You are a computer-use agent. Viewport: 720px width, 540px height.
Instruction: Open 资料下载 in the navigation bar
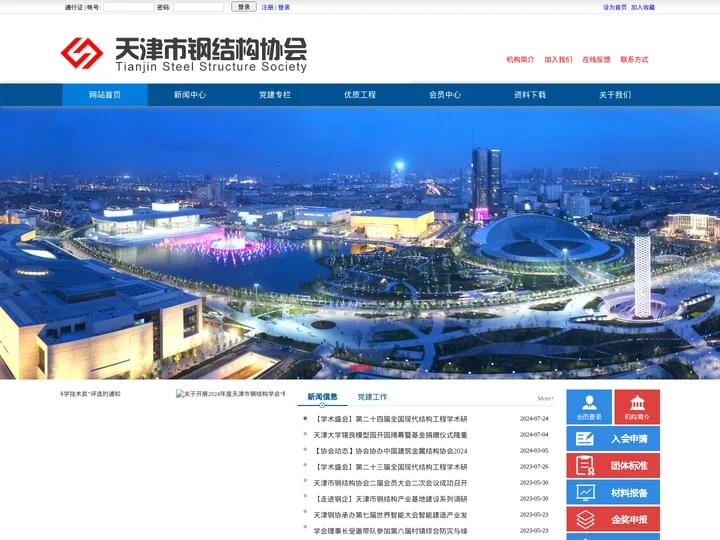coord(530,95)
